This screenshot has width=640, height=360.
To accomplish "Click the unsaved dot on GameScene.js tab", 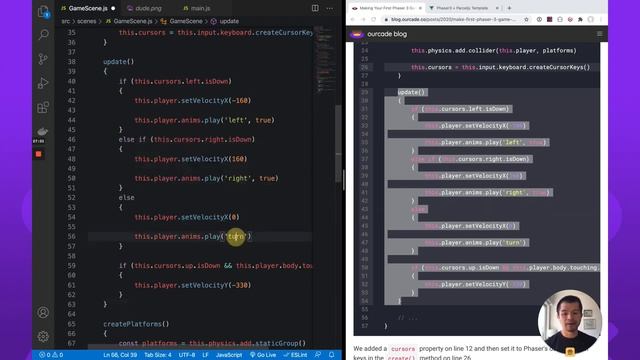I will coord(113,8).
